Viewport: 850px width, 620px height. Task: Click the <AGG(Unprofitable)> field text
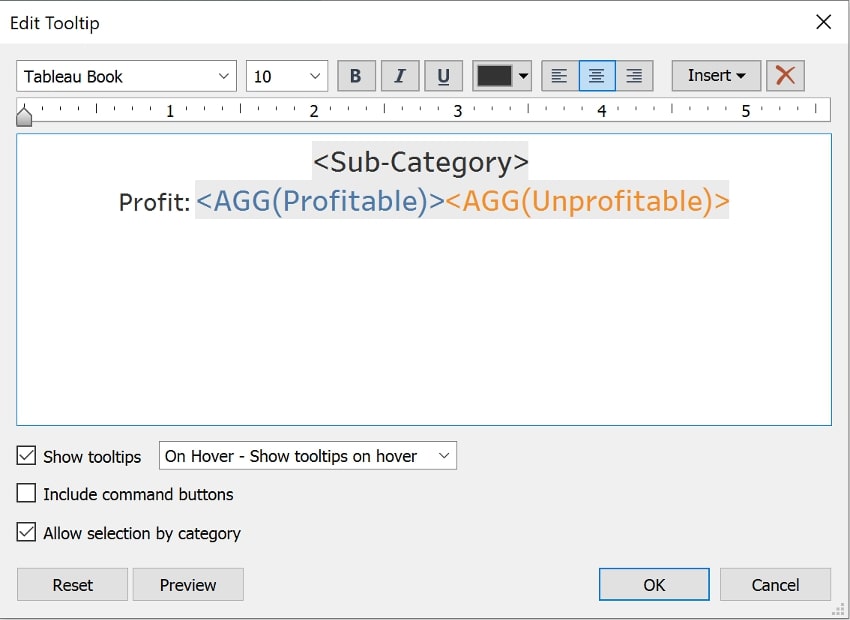tap(588, 201)
